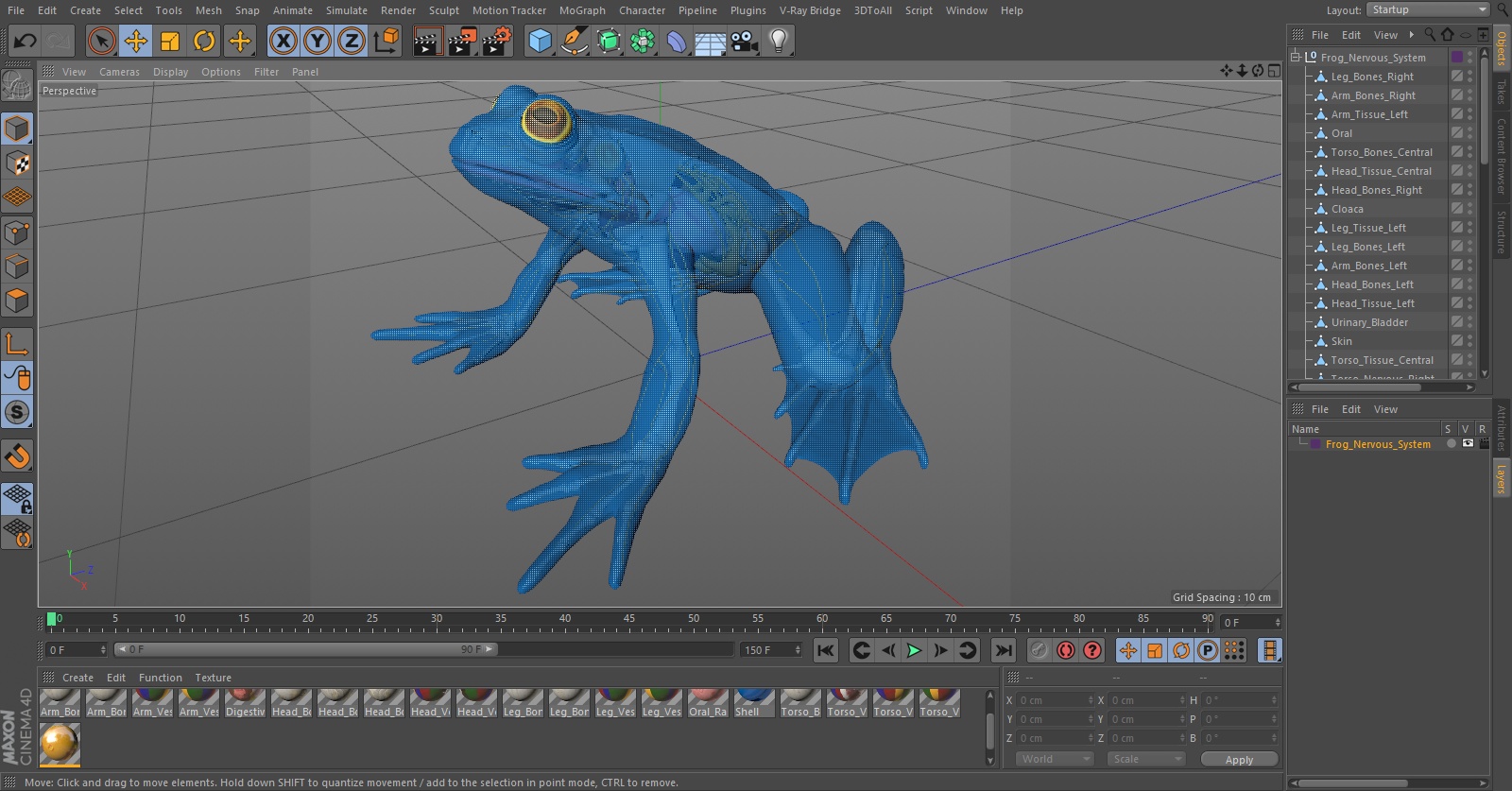Image resolution: width=1512 pixels, height=791 pixels.
Task: Switch the coordinate system icon
Action: pyautogui.click(x=387, y=41)
